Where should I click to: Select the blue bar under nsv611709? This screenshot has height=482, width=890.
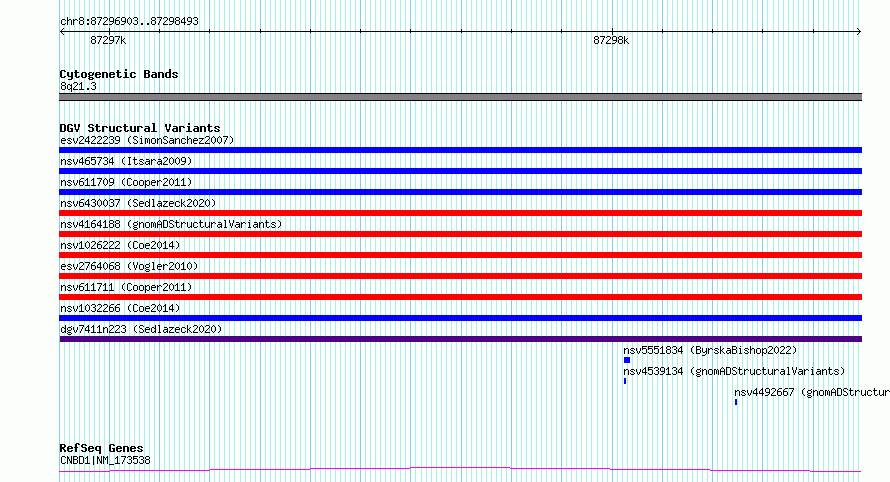click(460, 192)
